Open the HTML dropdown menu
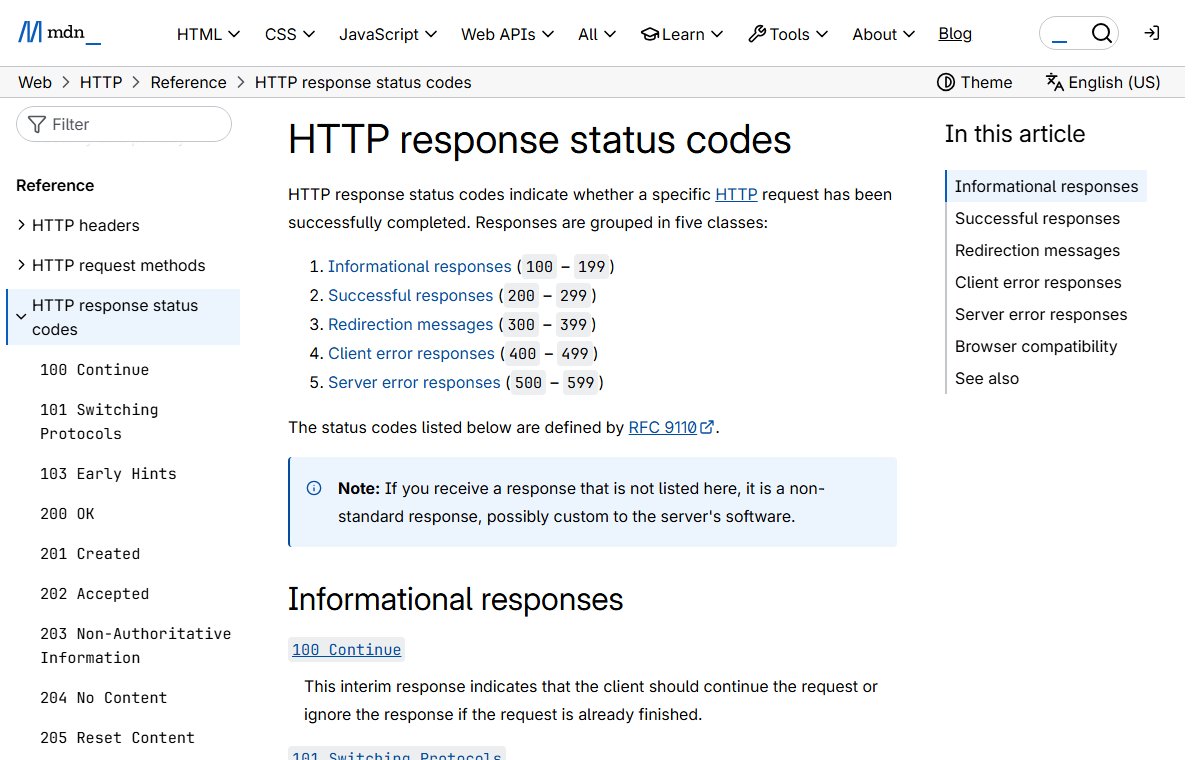Viewport: 1200px width, 760px height. point(208,34)
